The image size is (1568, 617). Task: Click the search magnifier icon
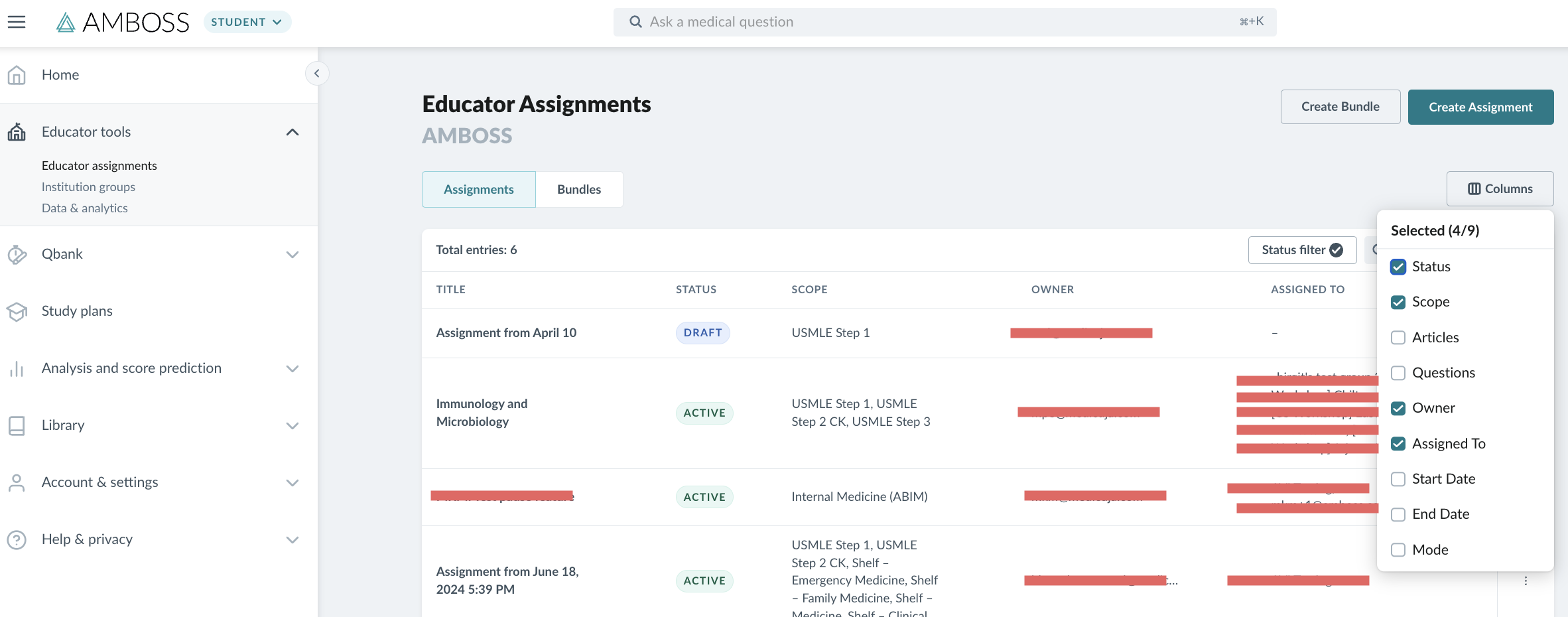click(x=635, y=22)
